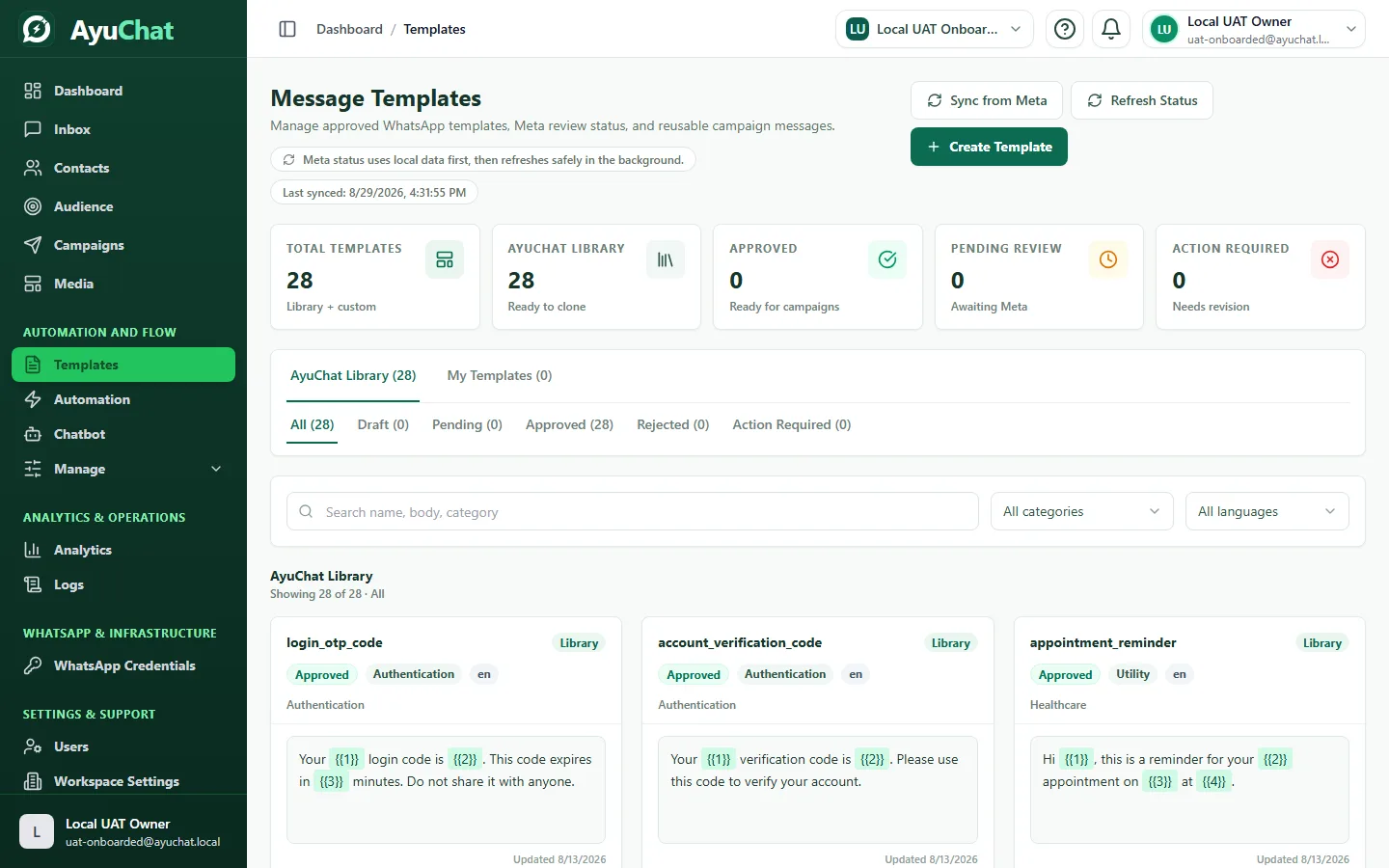Click the Last synced timestamp chip
Image resolution: width=1389 pixels, height=868 pixels.
coord(374,193)
